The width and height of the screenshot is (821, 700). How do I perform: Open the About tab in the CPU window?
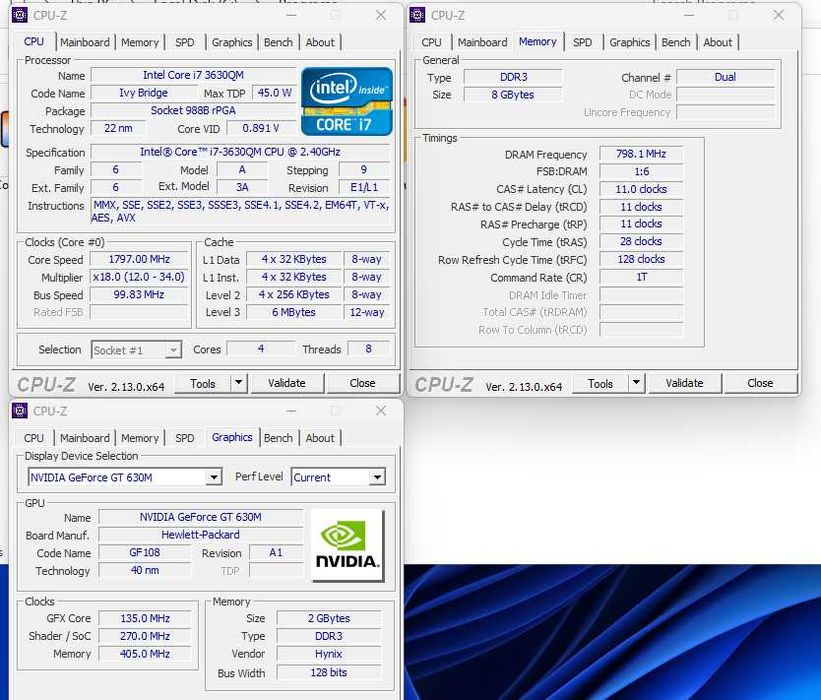[x=320, y=42]
